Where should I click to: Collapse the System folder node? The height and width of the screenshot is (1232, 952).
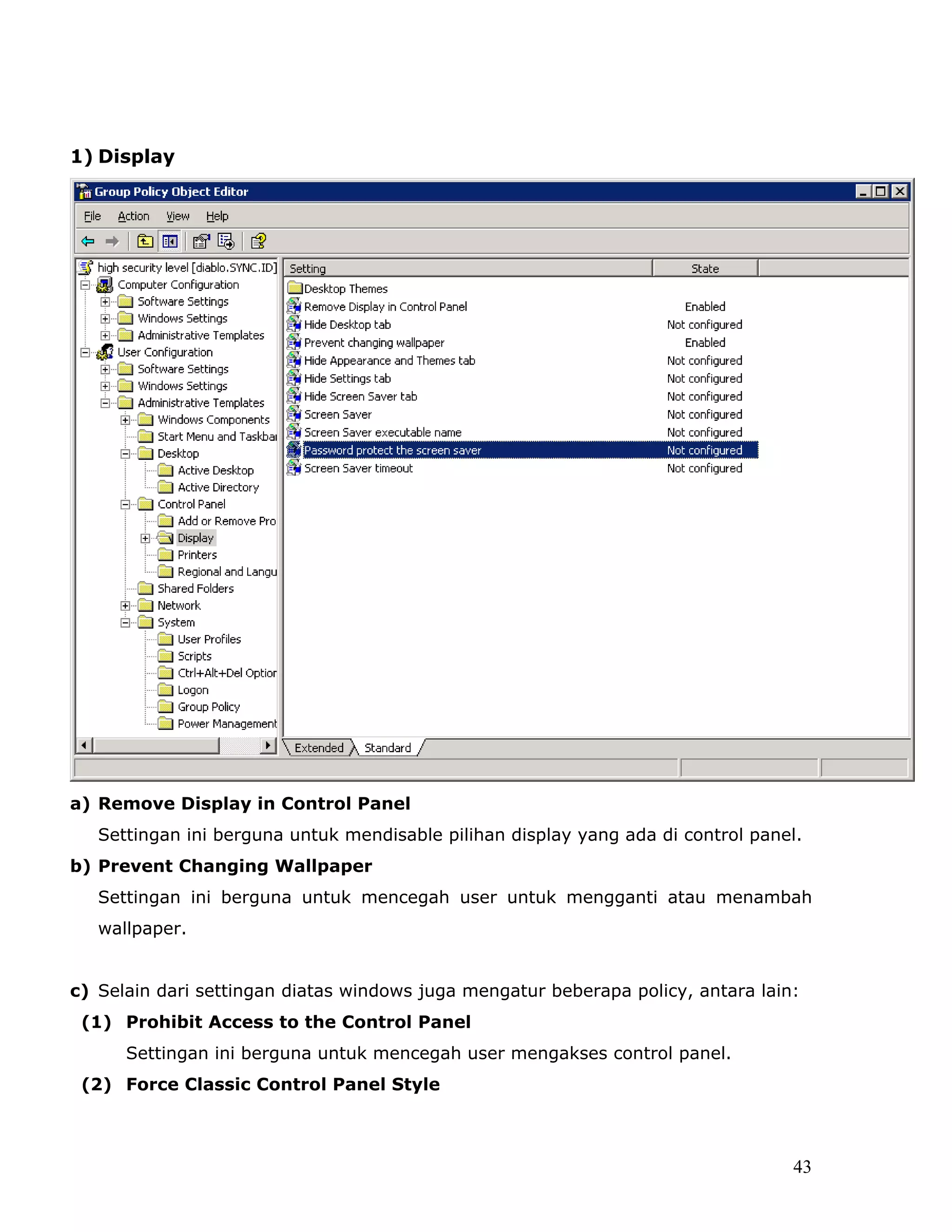(125, 623)
